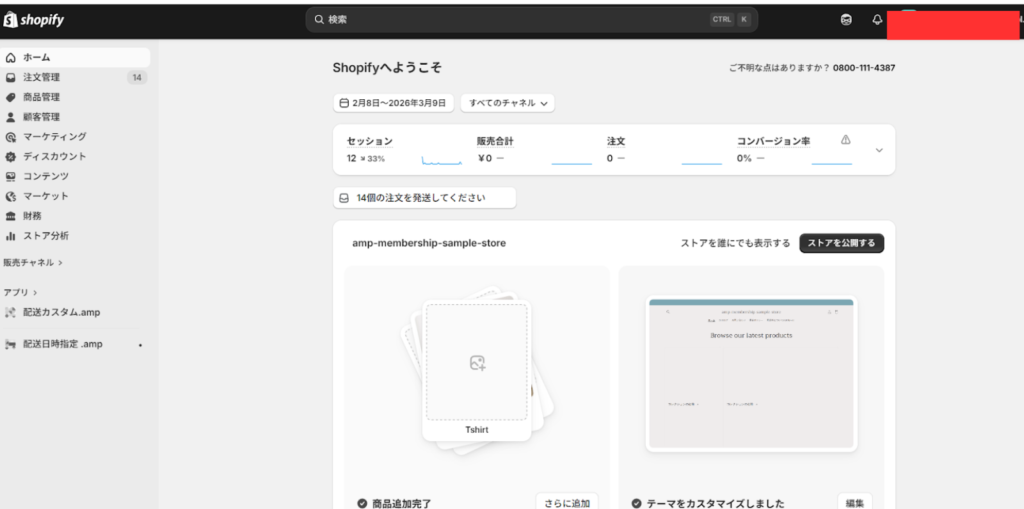Expand the 販売チャネル section in sidebar
The image size is (1024, 509).
(33, 263)
